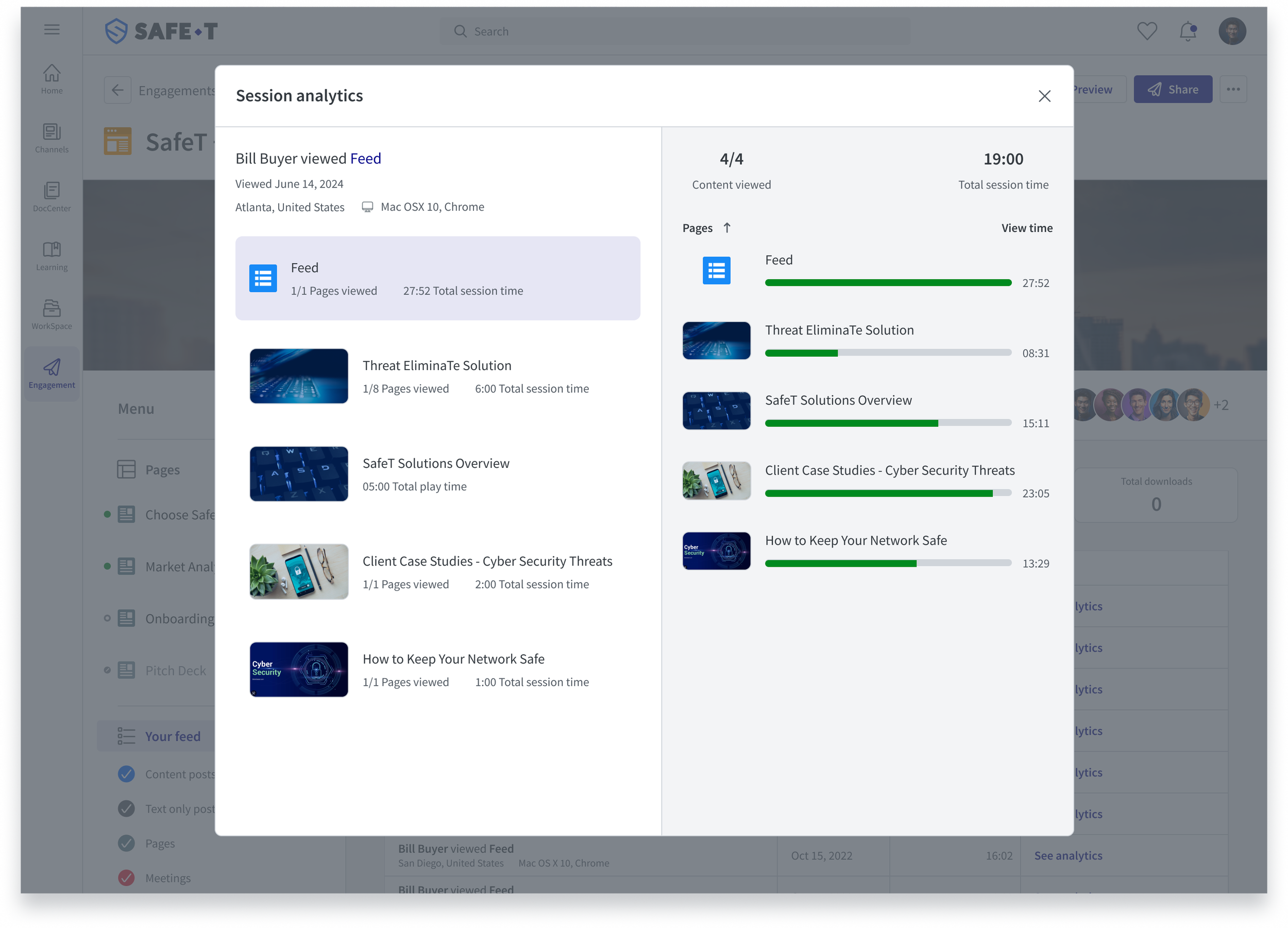
Task: Open WorkSpace from sidebar
Action: pyautogui.click(x=52, y=315)
